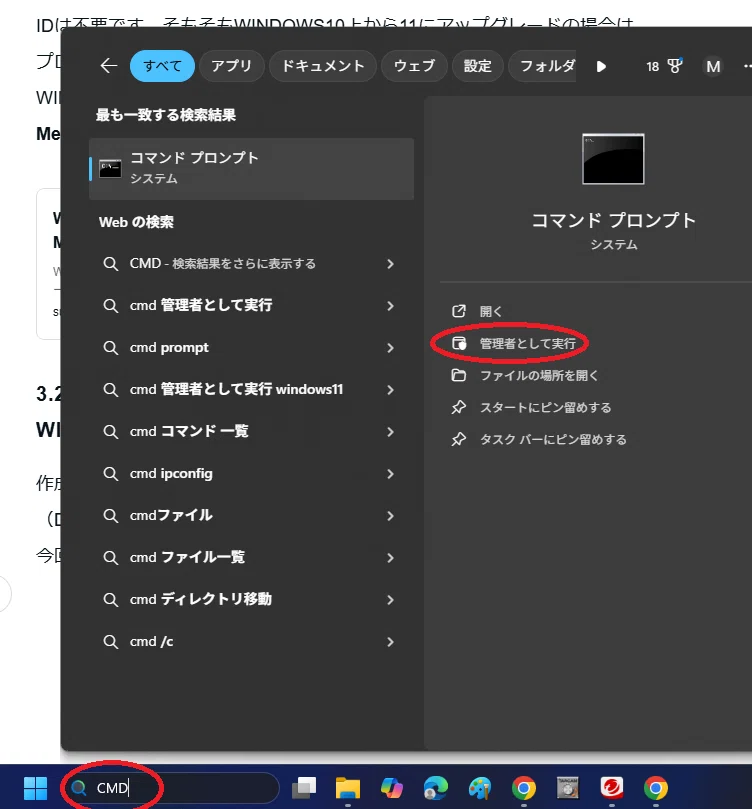The height and width of the screenshot is (809, 752).
Task: Click ファイルの場所を開く option
Action: pos(539,375)
